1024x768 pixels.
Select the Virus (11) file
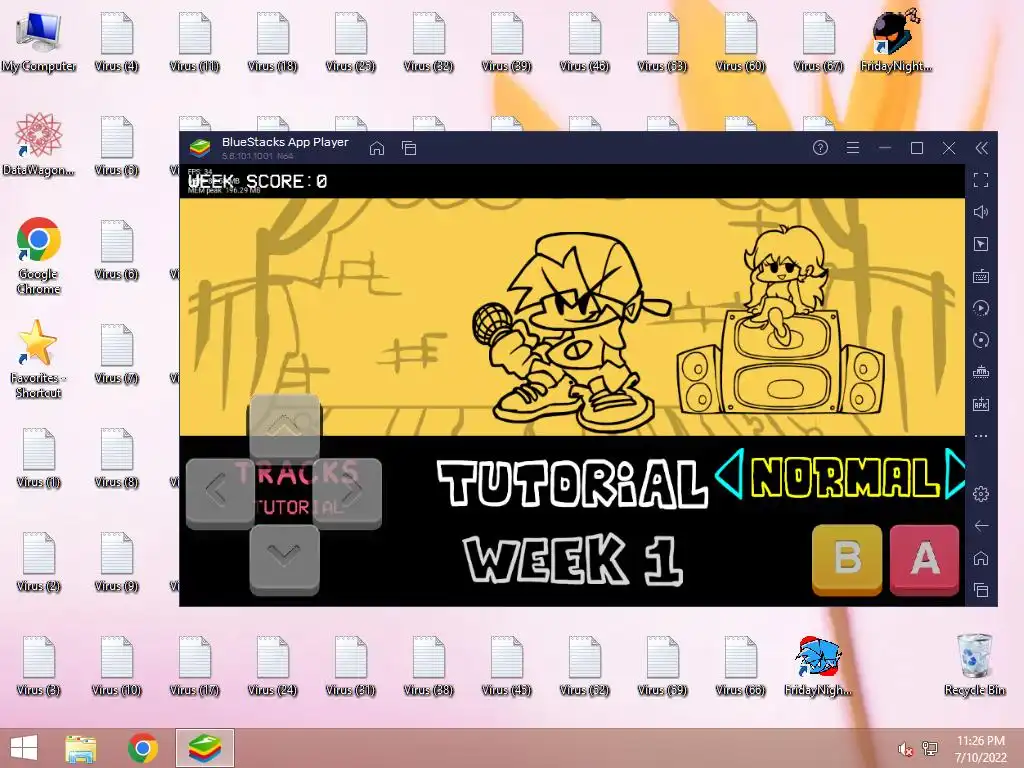click(194, 43)
